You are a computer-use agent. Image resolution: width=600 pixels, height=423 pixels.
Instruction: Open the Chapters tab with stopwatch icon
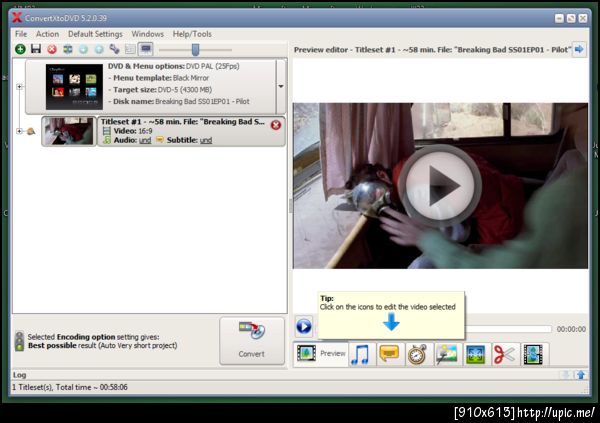(417, 354)
